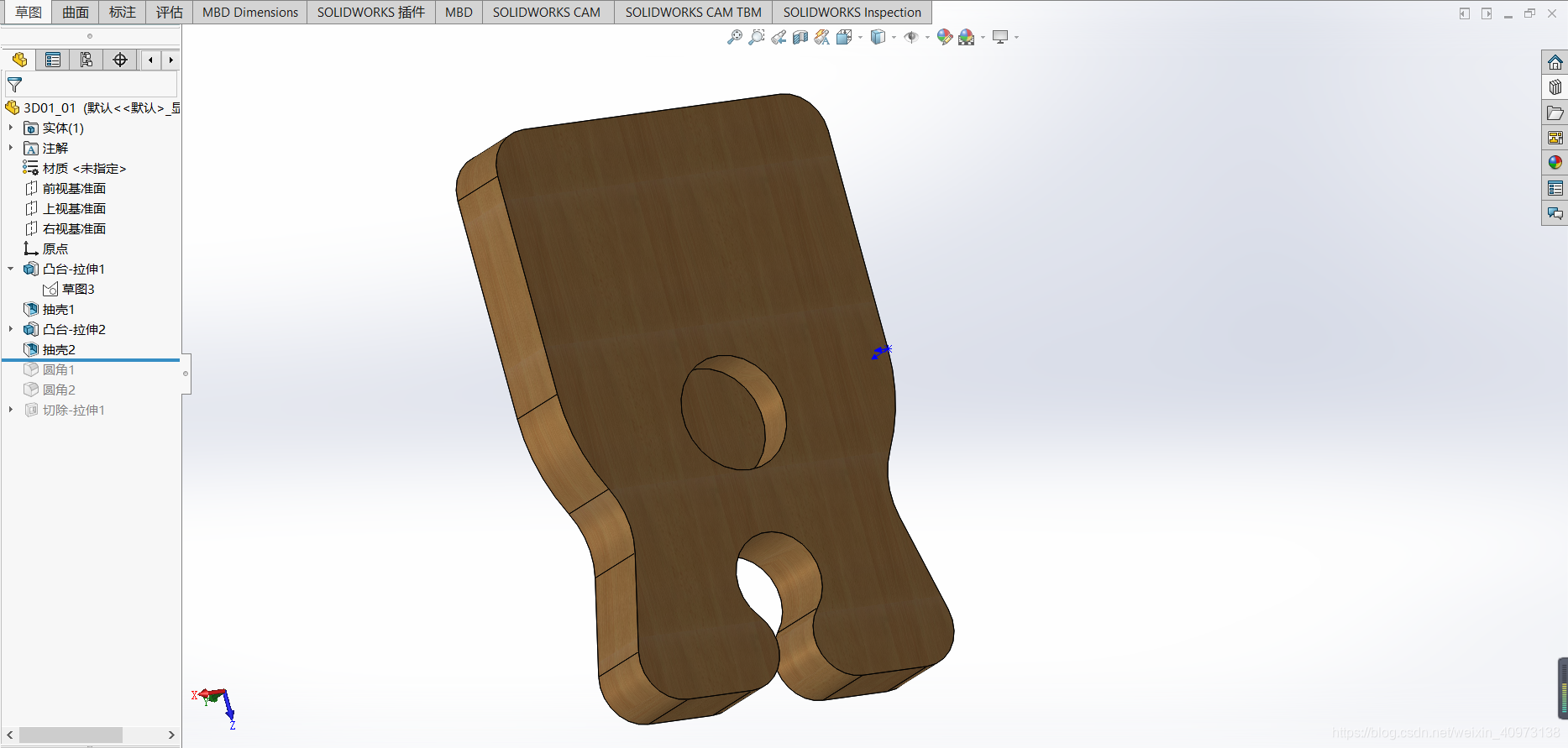
Task: Select the 3D01_01 root part node
Action: click(92, 107)
